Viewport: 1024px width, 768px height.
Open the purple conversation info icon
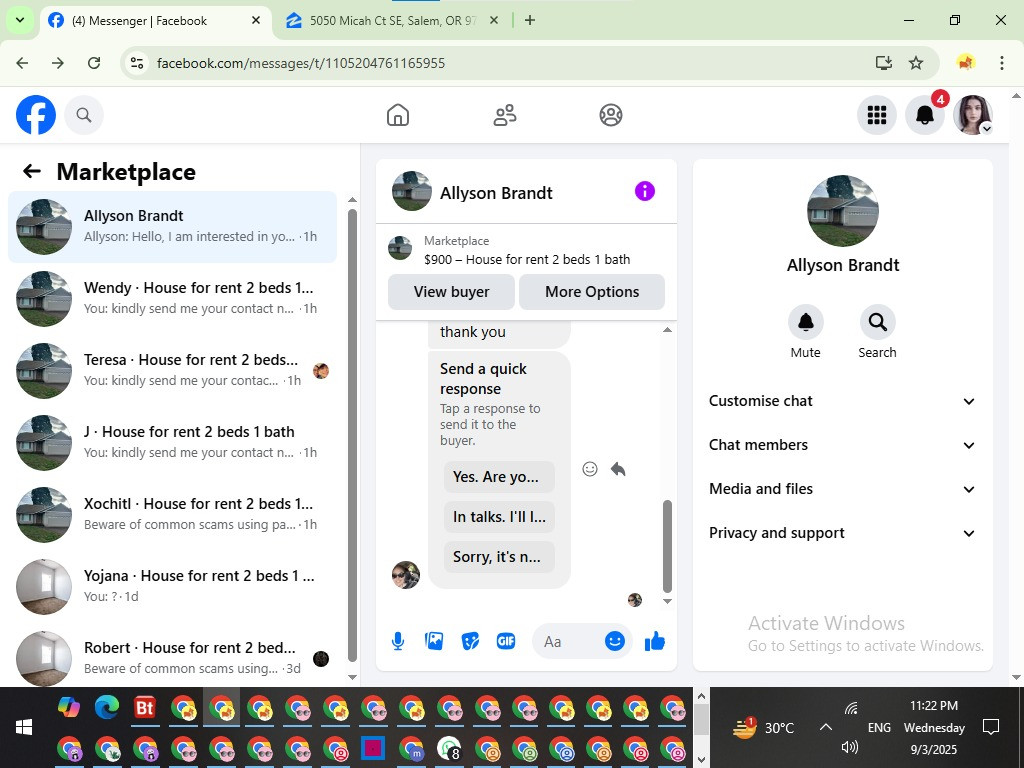click(645, 191)
